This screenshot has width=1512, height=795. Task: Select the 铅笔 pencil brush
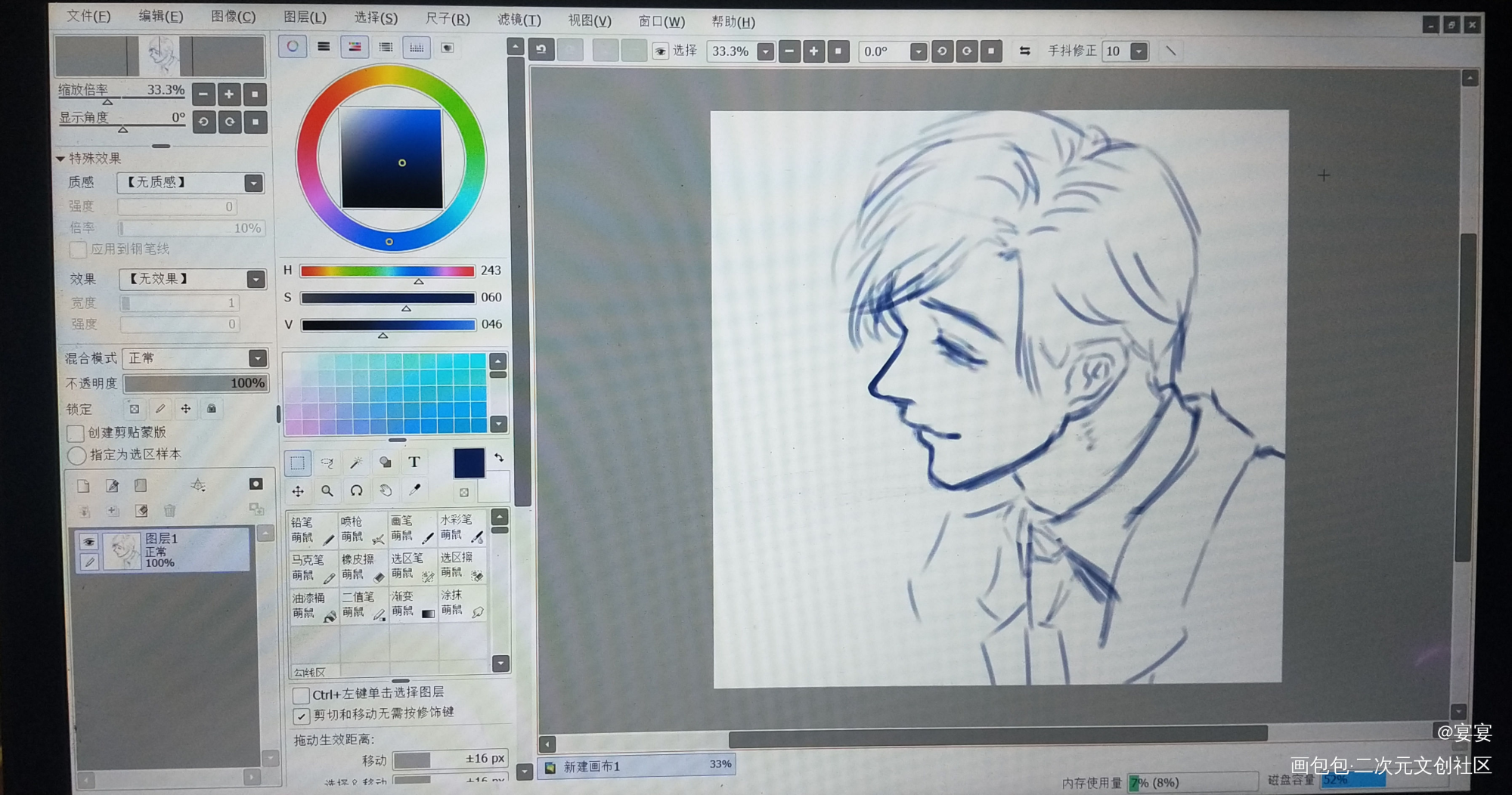tap(314, 530)
